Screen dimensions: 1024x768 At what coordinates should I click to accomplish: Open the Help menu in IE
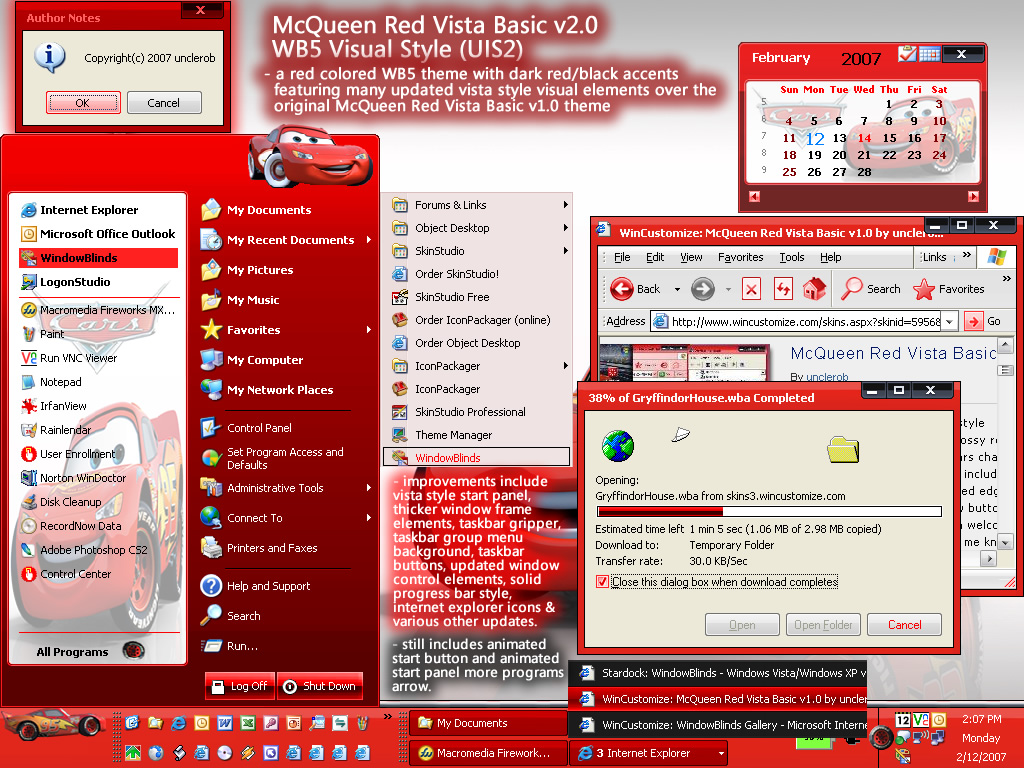pyautogui.click(x=831, y=257)
